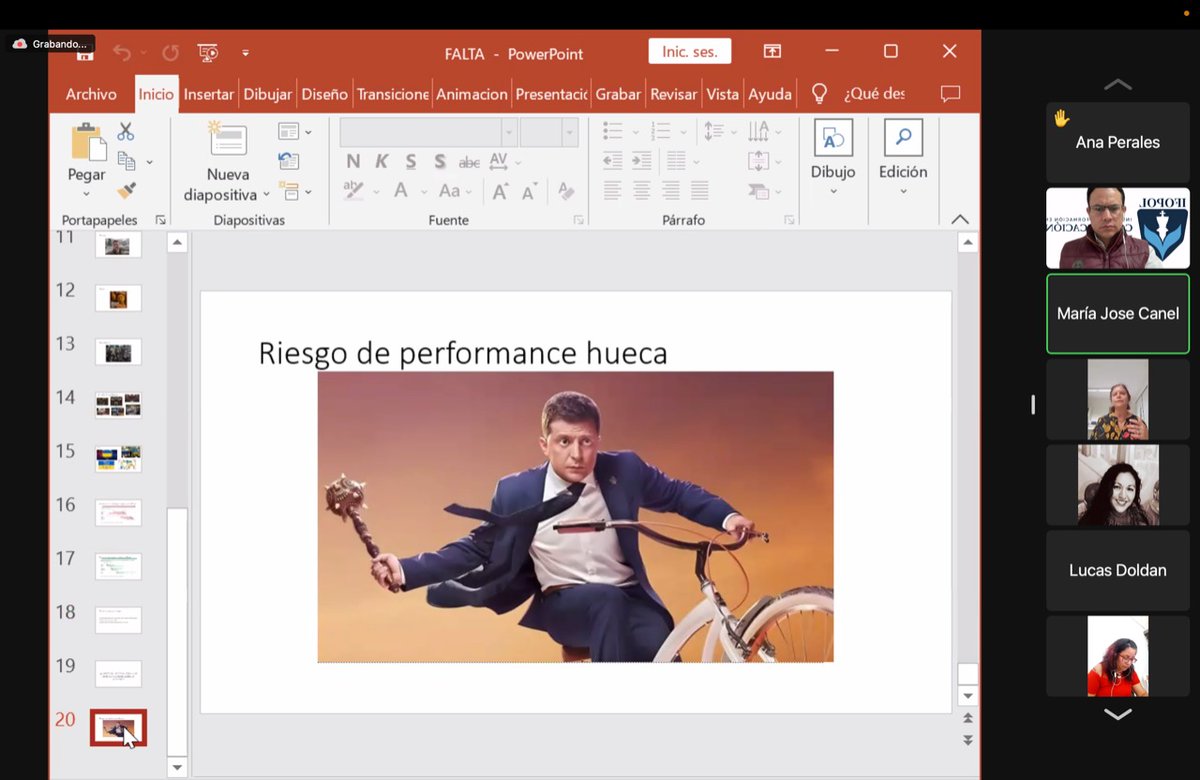
Task: Click the Reset slide icon
Action: (289, 161)
